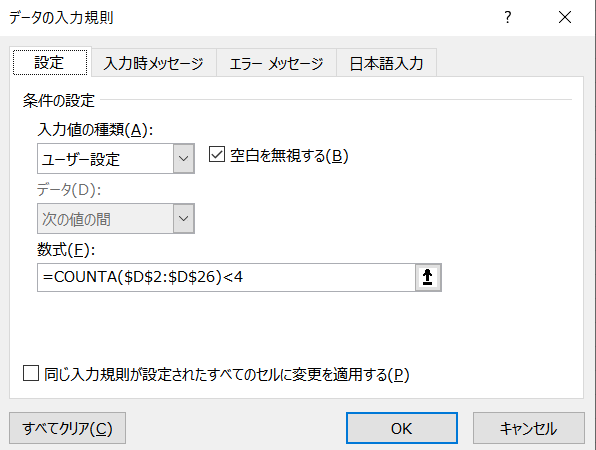This screenshot has height=450, width=596.
Task: Expand the 入力値の種類 dropdown arrow
Action: click(184, 158)
